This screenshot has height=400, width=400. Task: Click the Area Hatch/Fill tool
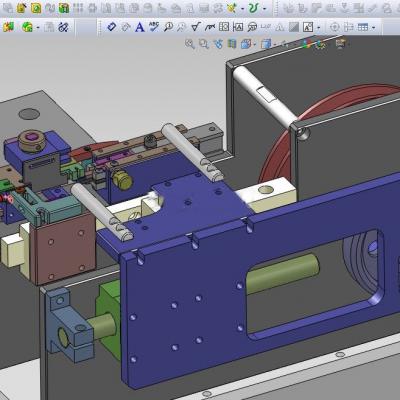tap(294, 27)
